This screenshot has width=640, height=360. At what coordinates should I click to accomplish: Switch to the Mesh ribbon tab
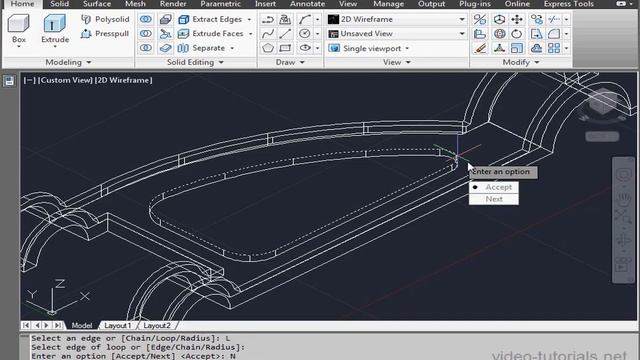point(135,4)
